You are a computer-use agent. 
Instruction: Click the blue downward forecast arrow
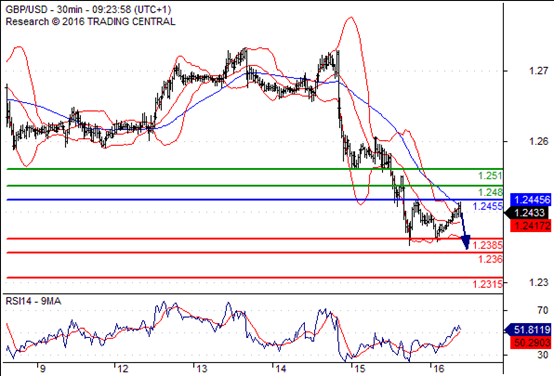point(465,230)
